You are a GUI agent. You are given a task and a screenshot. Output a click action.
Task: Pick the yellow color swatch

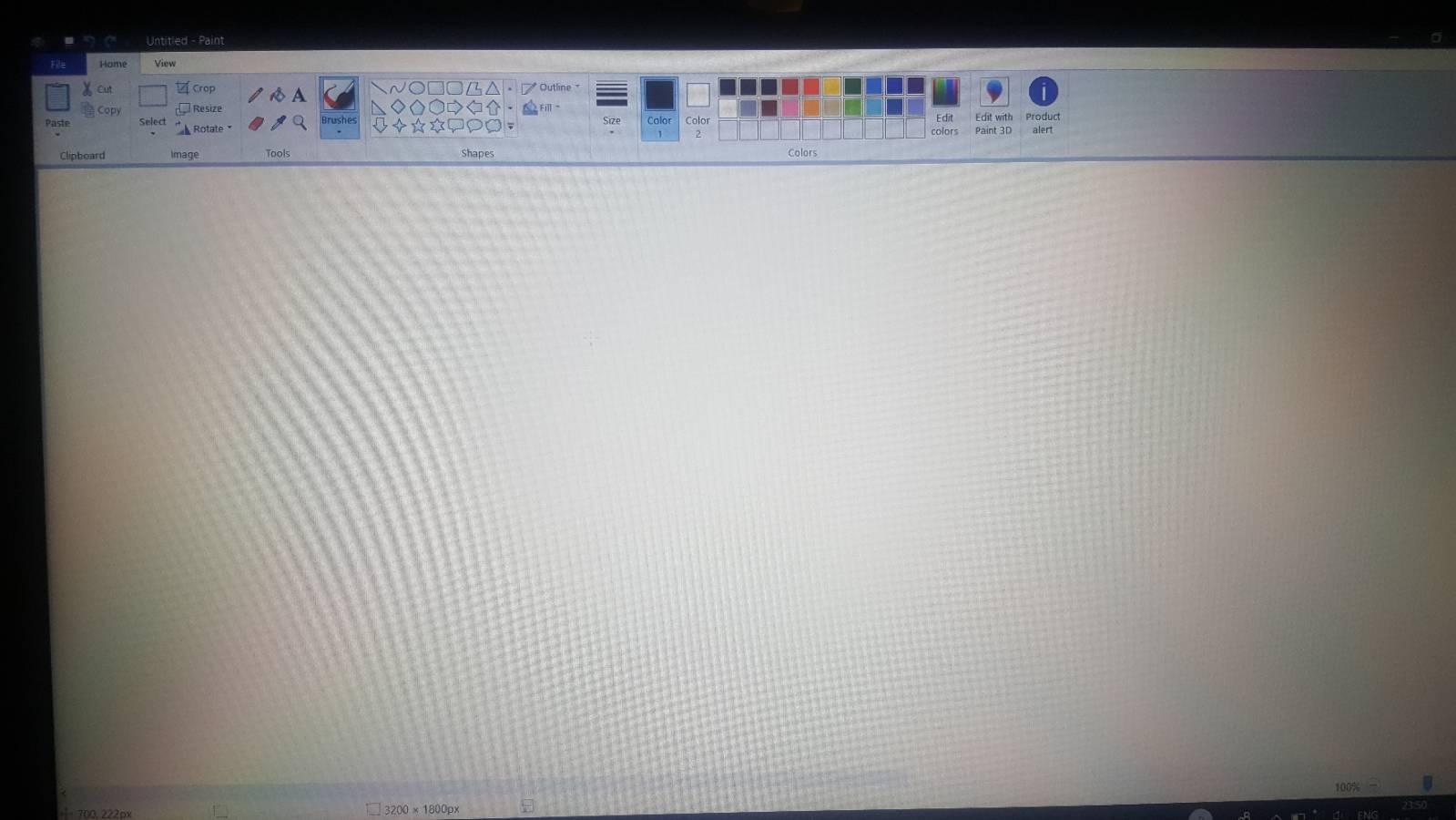(x=832, y=87)
